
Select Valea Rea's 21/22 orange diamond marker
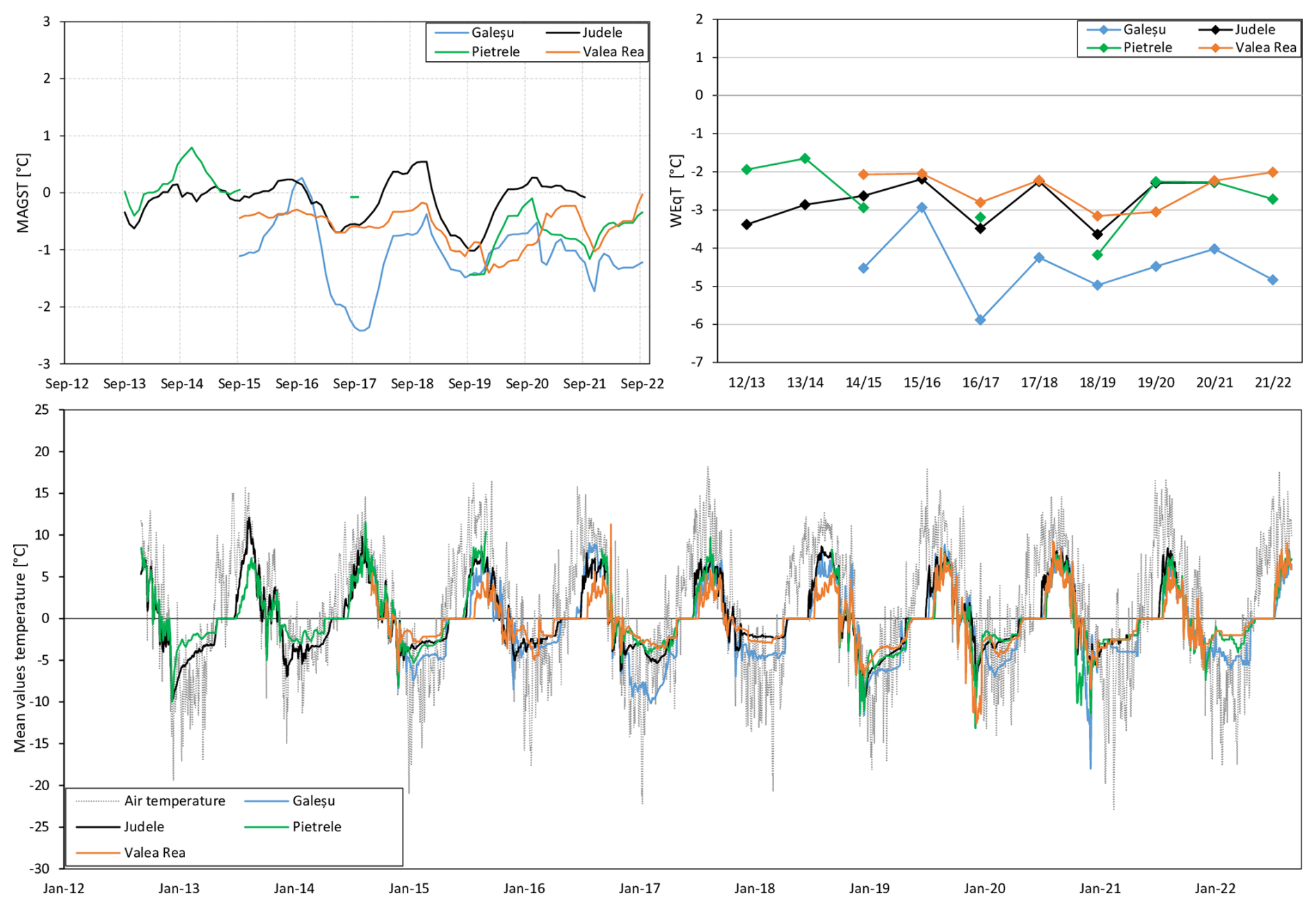tap(1272, 172)
